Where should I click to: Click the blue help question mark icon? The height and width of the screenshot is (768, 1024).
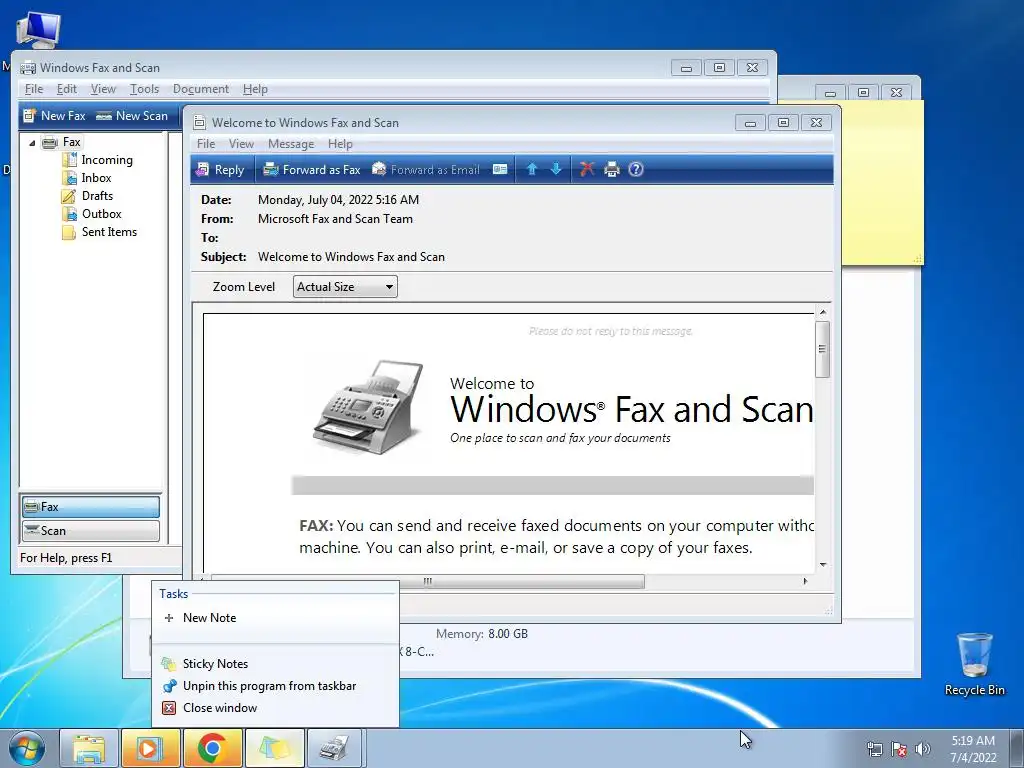[635, 170]
